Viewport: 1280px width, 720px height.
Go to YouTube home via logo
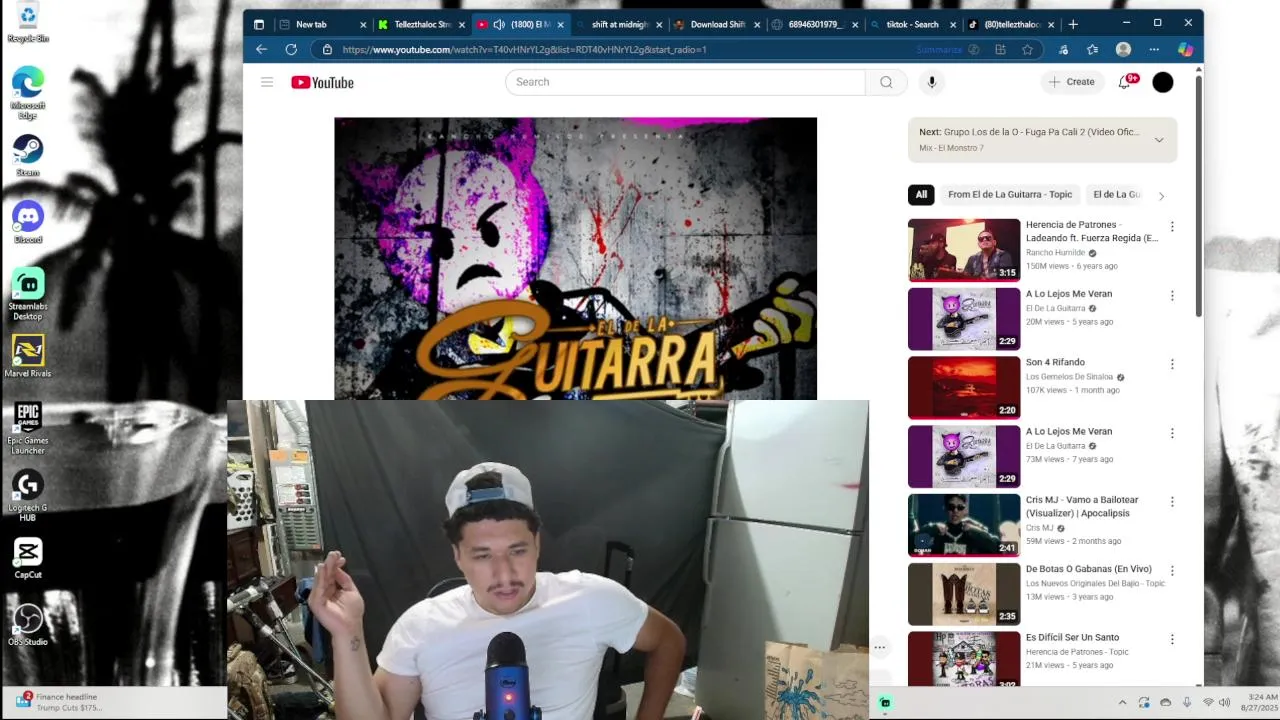pyautogui.click(x=322, y=82)
